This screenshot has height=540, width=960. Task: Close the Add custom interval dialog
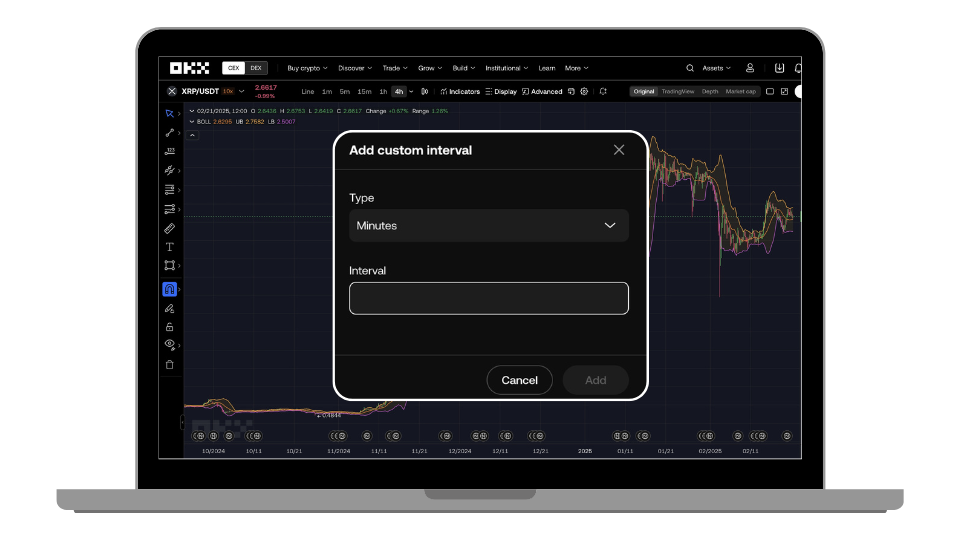[x=619, y=150]
